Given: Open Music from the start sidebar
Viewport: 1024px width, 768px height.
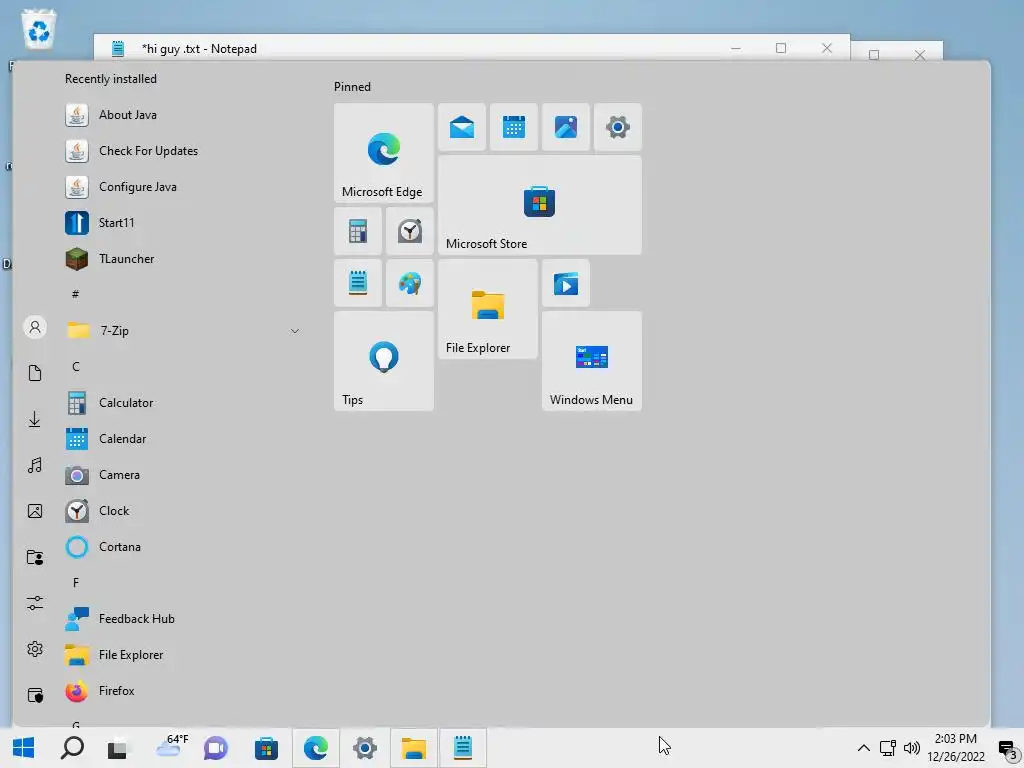Looking at the screenshot, I should point(35,465).
